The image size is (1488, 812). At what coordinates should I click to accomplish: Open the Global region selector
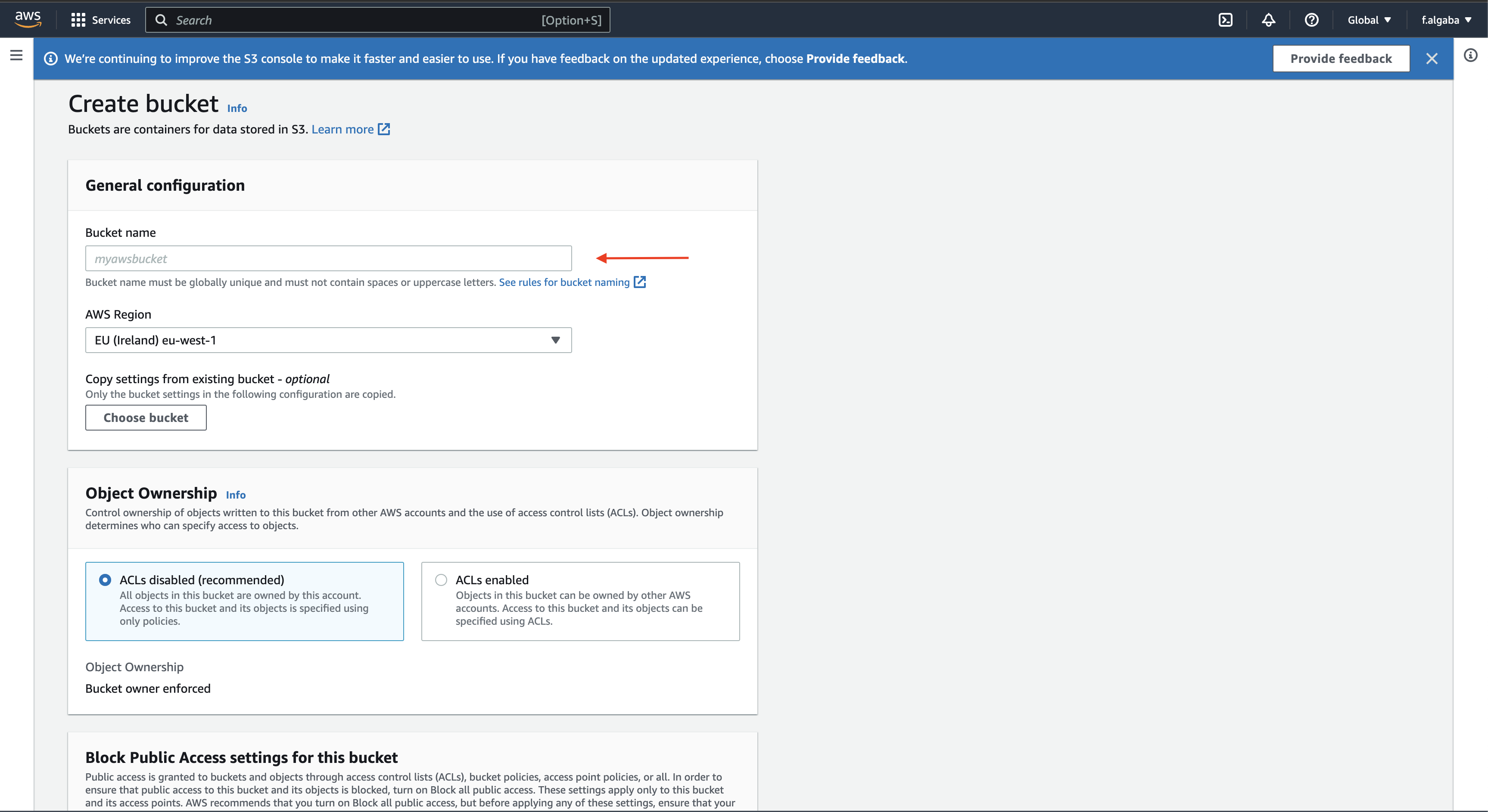[x=1368, y=20]
